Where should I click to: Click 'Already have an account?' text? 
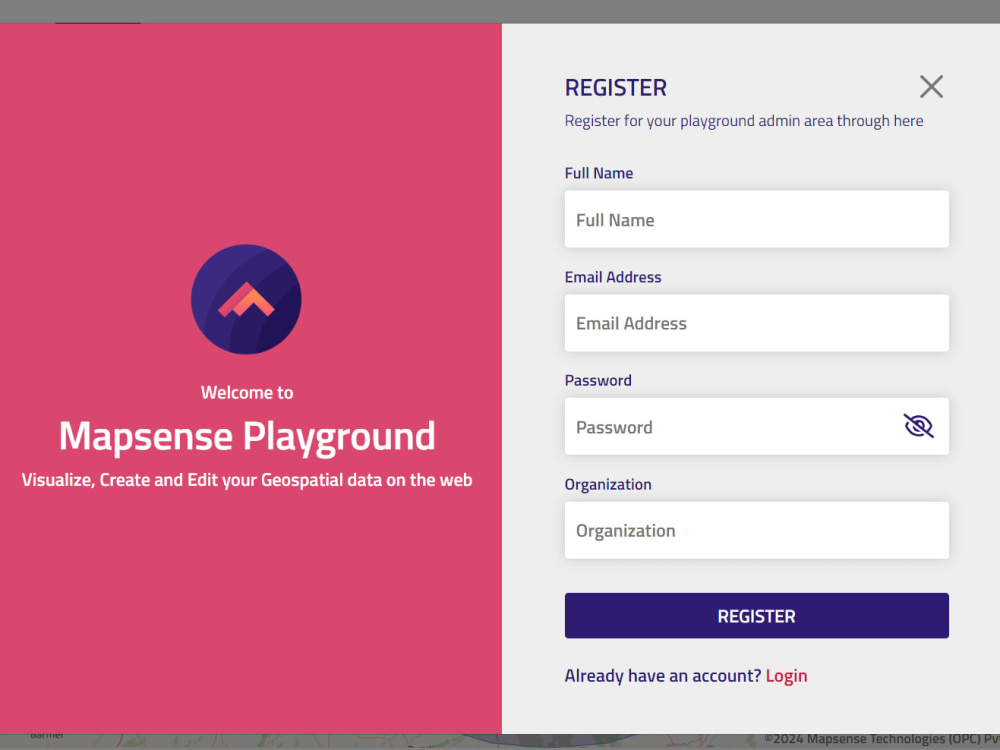point(663,675)
